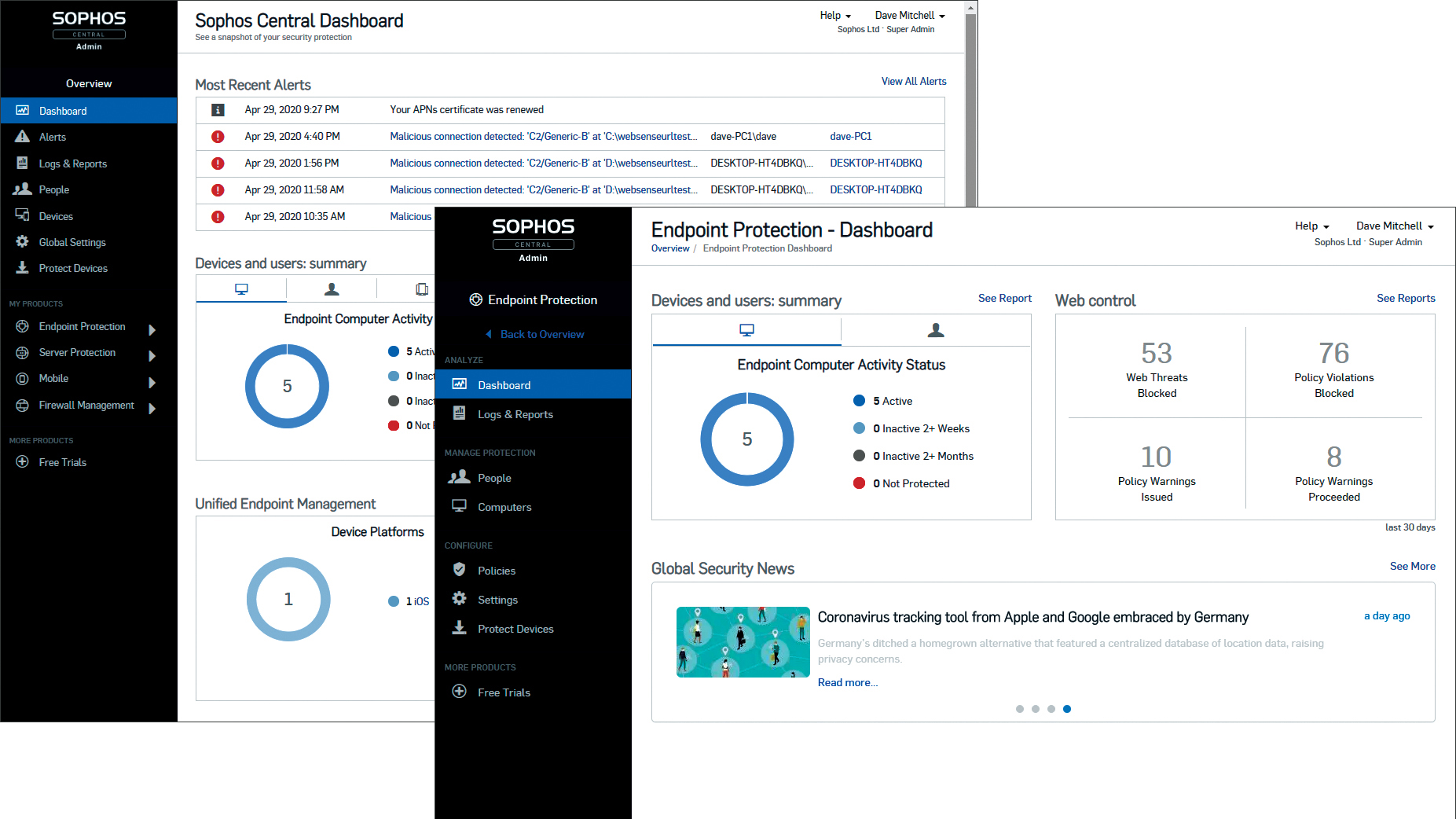Click Dashboard chart icon in Overview sidebar
Image resolution: width=1456 pixels, height=819 pixels.
pyautogui.click(x=23, y=111)
